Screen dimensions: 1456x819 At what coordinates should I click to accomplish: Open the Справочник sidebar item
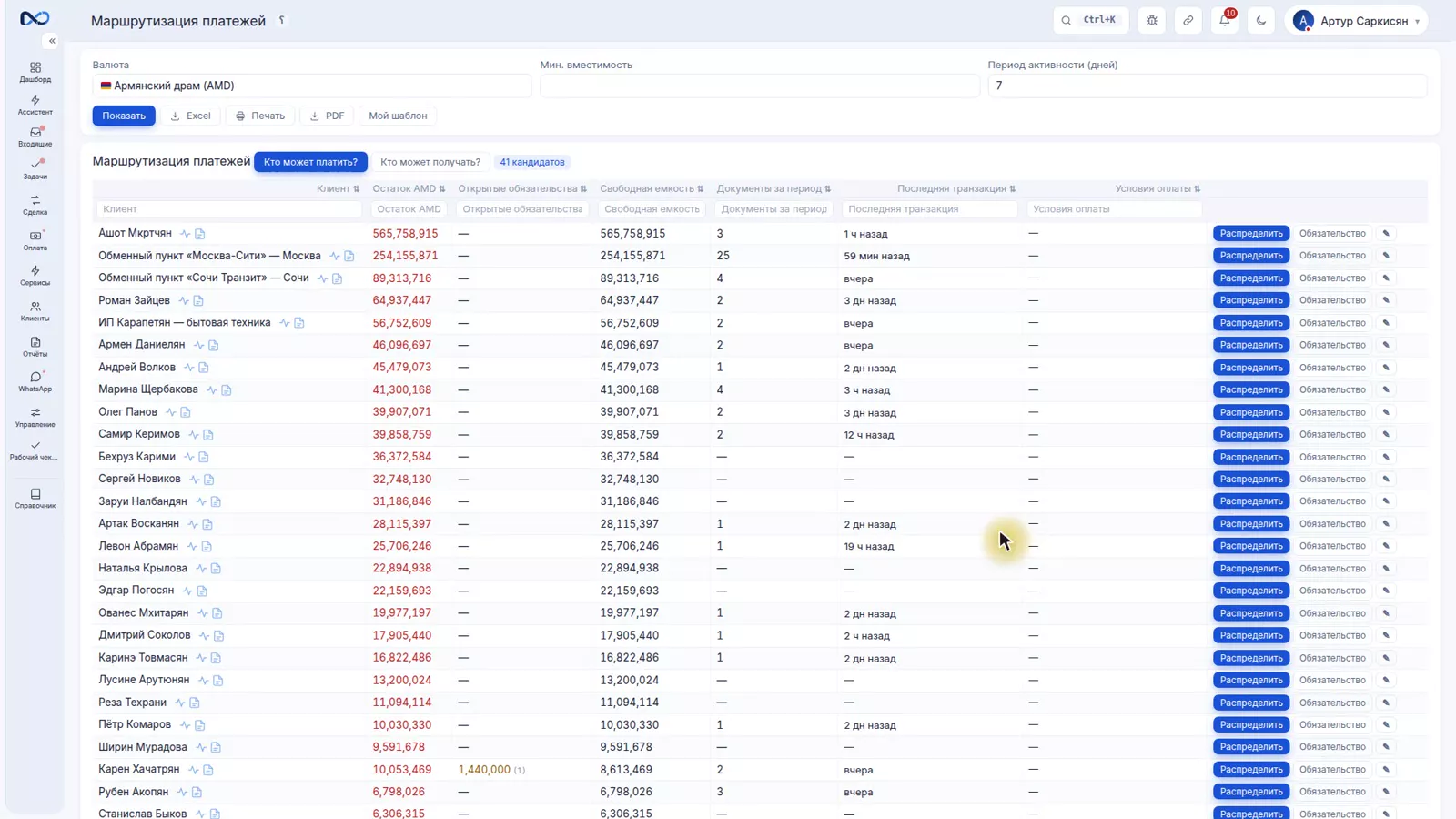[x=35, y=499]
